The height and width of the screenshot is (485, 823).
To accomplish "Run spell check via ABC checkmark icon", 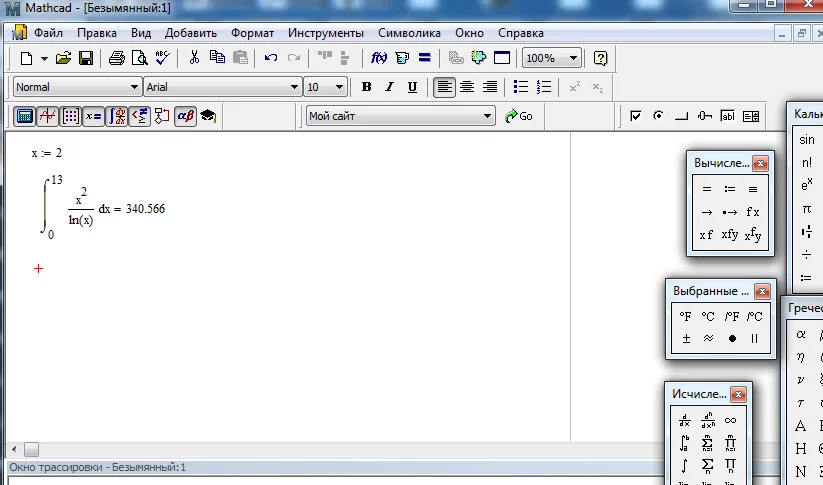I will coord(162,58).
